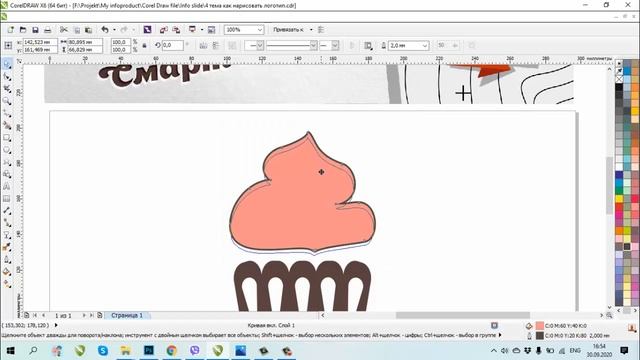Open Skype from the taskbar
Viewport: 640px width, 360px height.
point(102,351)
